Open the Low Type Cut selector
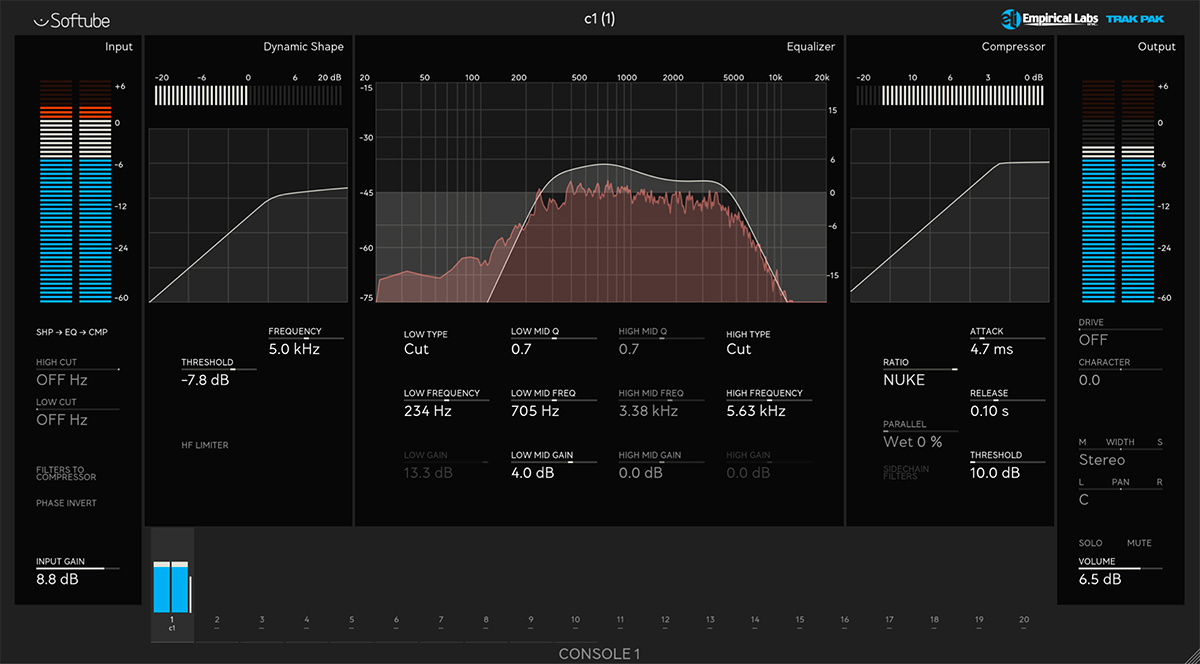 click(416, 349)
